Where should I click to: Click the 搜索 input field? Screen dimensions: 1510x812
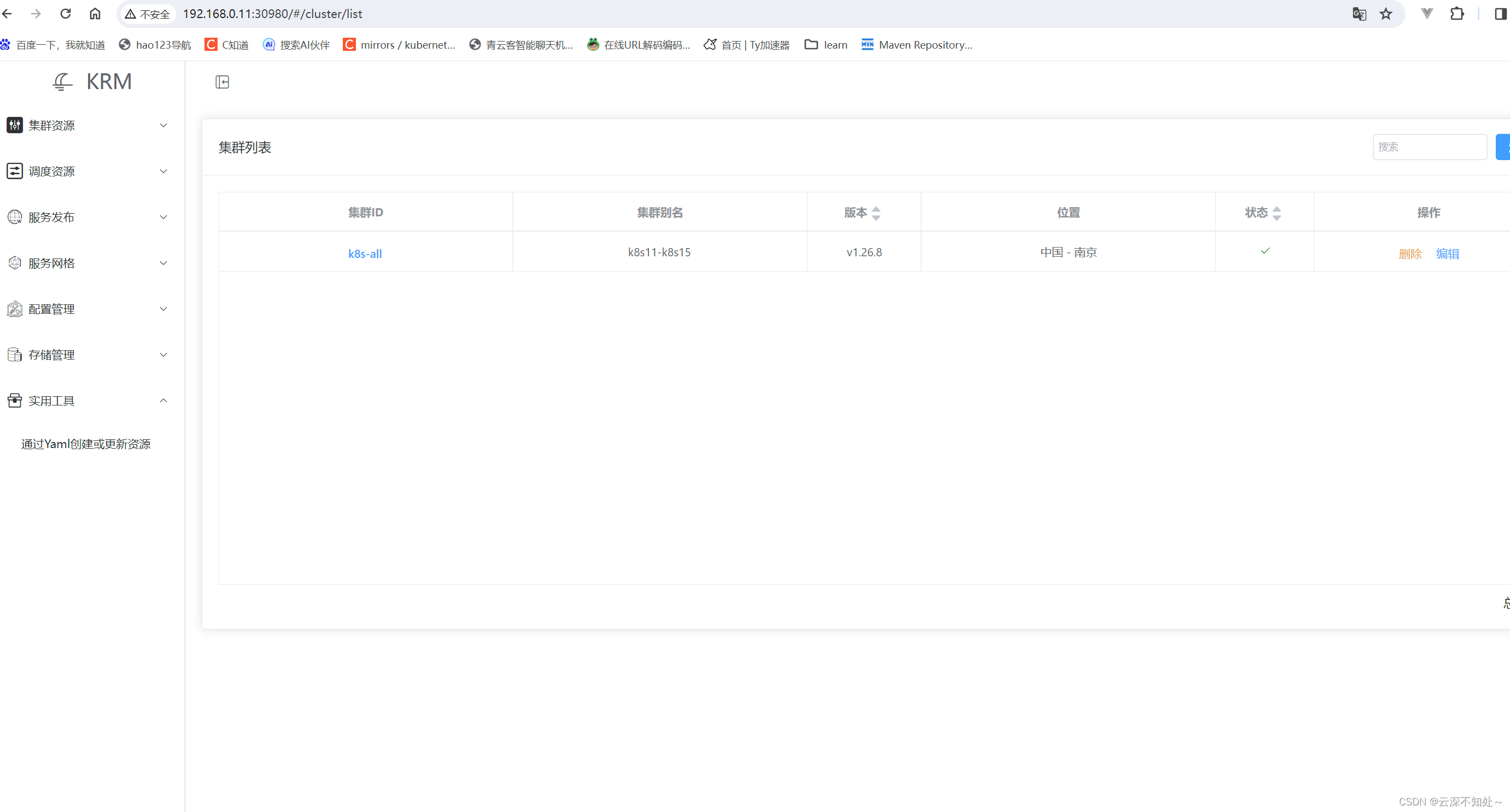1429,147
